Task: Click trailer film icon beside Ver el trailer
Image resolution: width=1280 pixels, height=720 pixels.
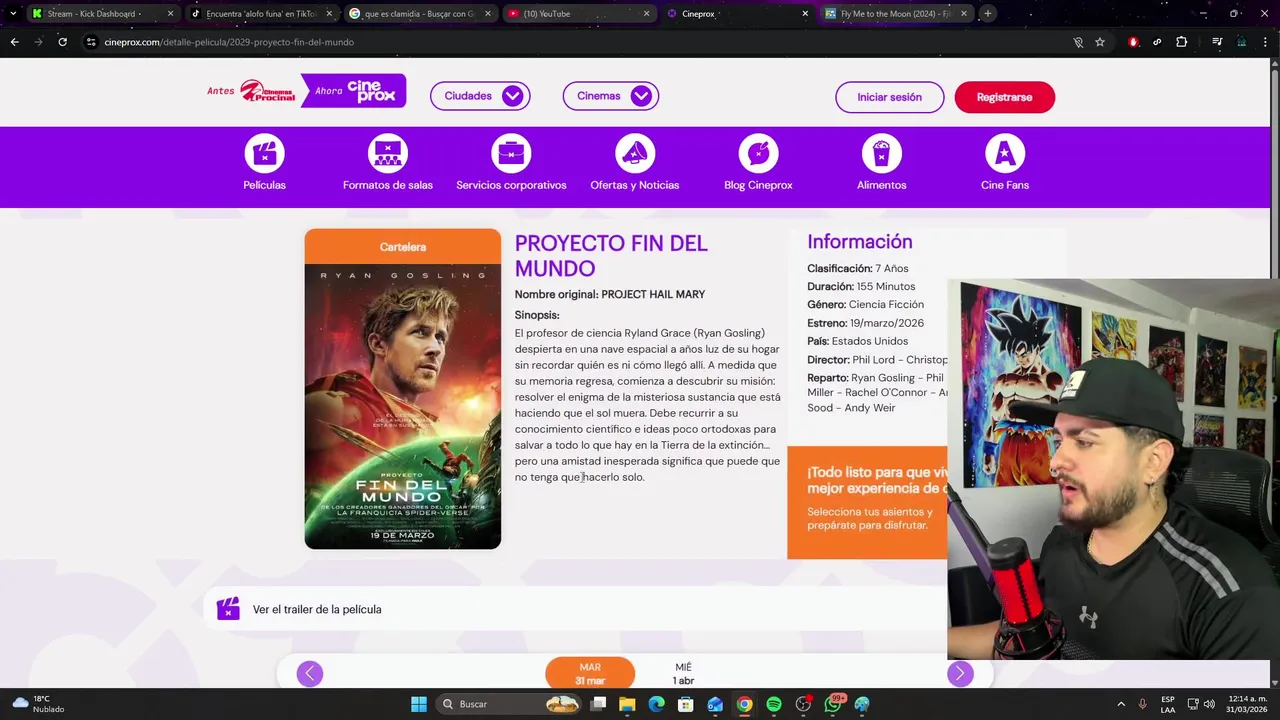Action: point(228,609)
